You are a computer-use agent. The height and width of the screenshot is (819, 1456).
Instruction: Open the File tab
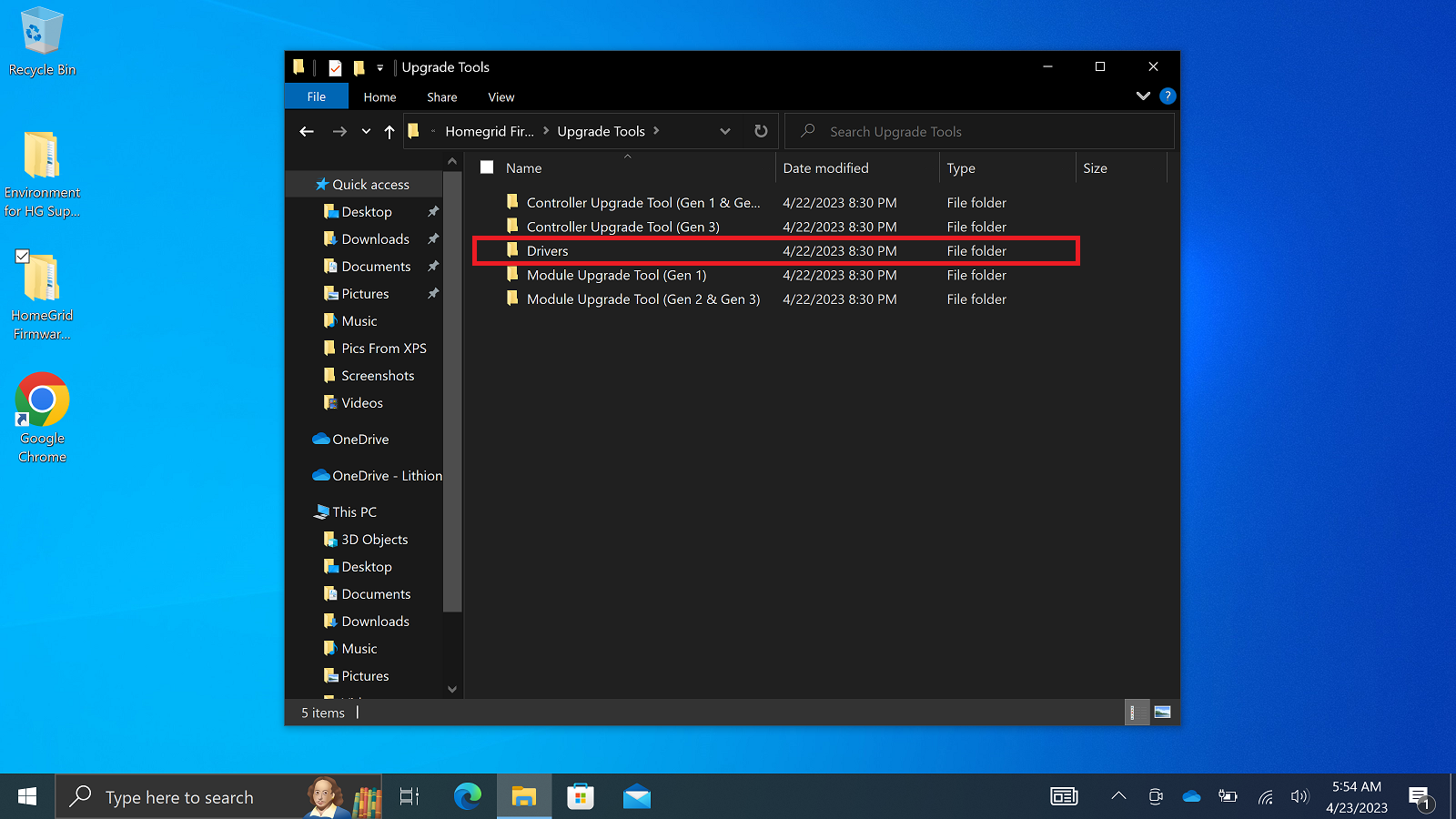coord(316,97)
